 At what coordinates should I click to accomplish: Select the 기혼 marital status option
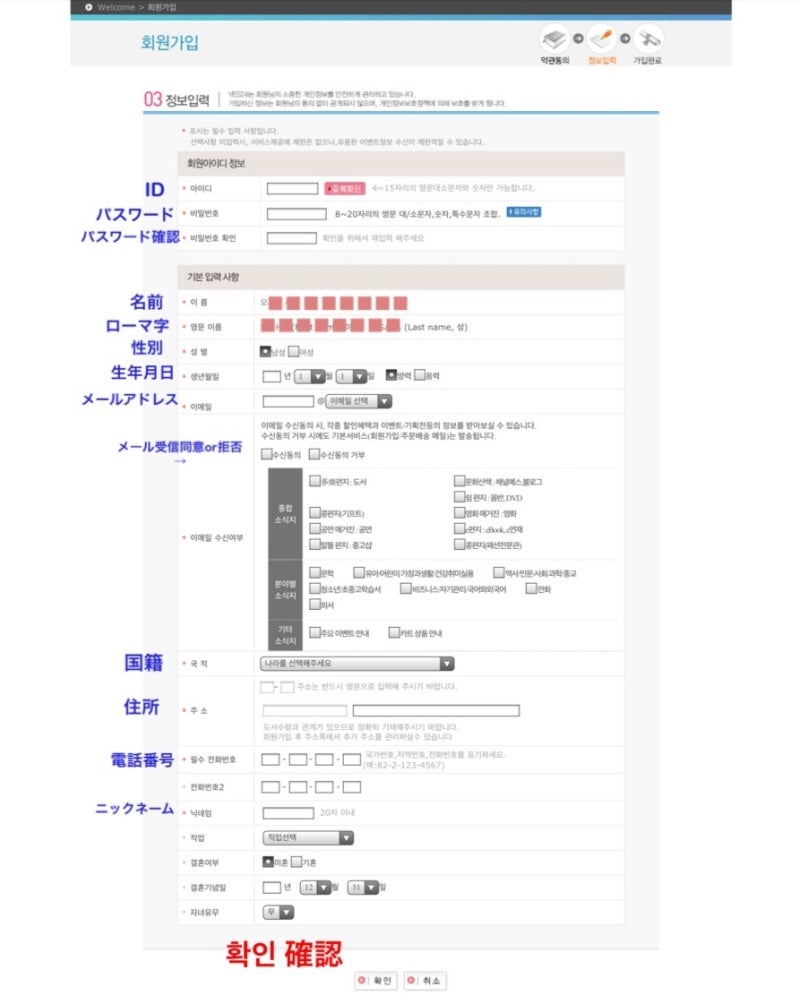(x=296, y=862)
